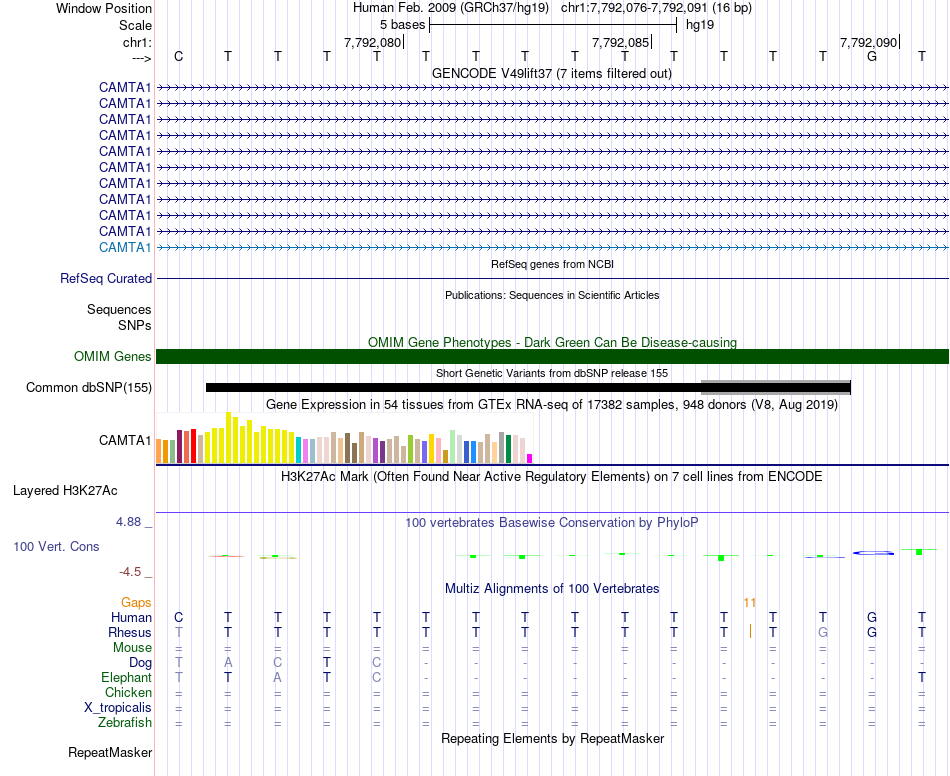Click 'Repeating Elements by RepeatMasker' title
Image resolution: width=950 pixels, height=776 pixels.
(x=552, y=739)
